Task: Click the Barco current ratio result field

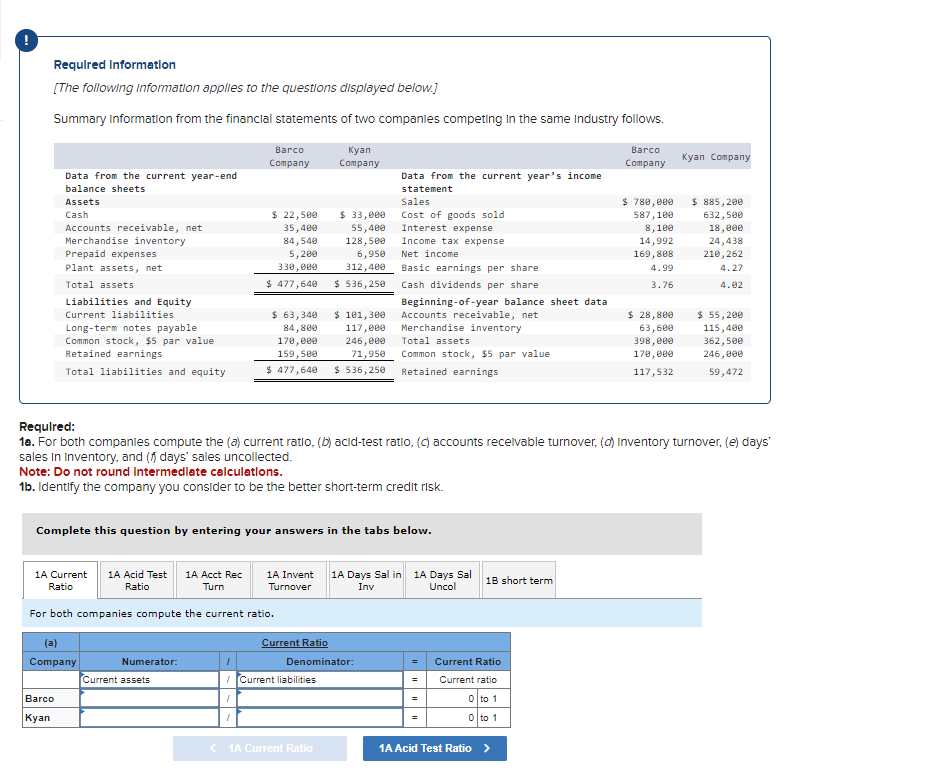Action: [x=451, y=698]
